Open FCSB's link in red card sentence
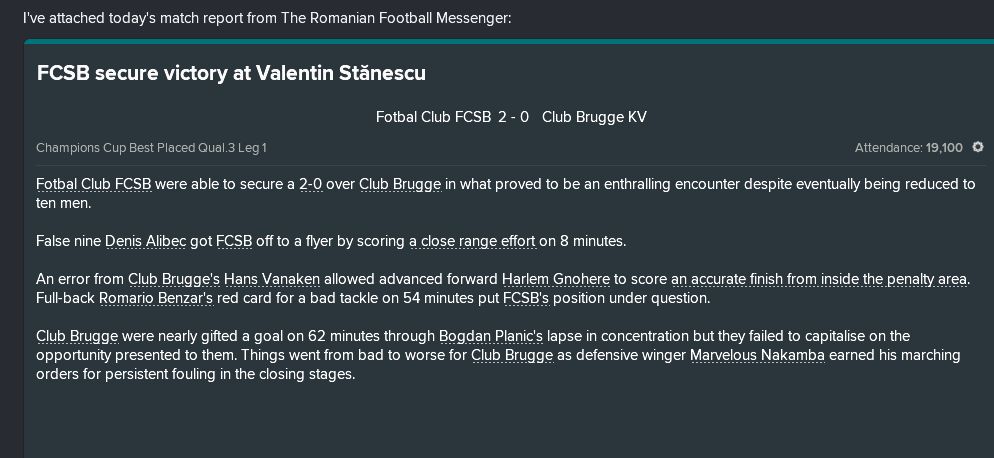The width and height of the screenshot is (994, 458). 526,298
